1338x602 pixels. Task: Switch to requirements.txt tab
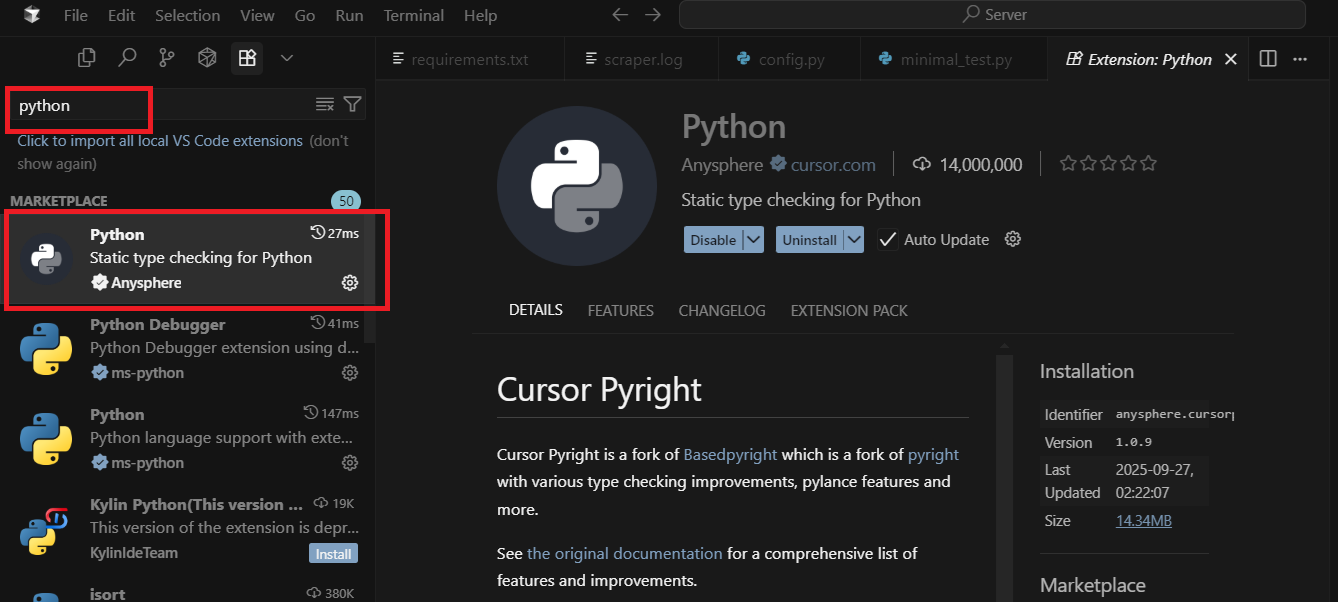(x=470, y=59)
